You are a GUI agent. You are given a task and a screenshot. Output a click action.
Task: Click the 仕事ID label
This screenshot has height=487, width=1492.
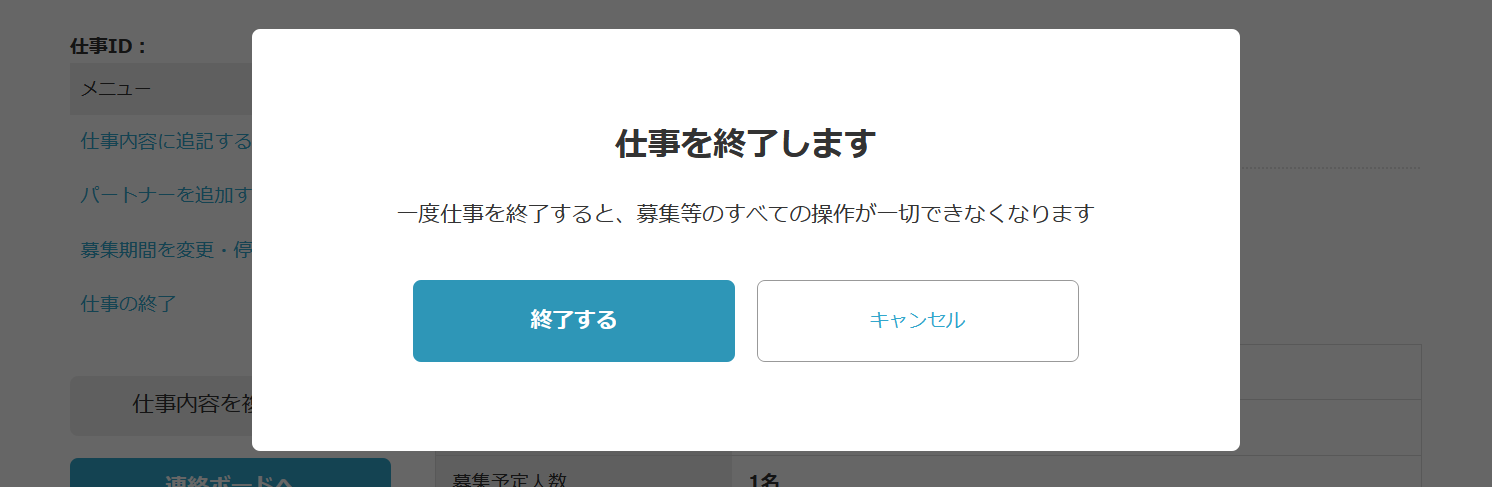(x=109, y=46)
